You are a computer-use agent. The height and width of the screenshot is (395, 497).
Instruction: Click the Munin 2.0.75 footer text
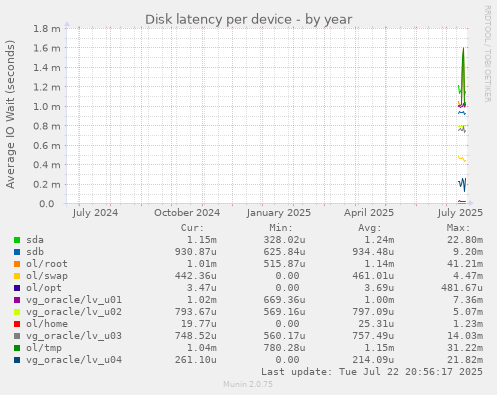click(248, 384)
